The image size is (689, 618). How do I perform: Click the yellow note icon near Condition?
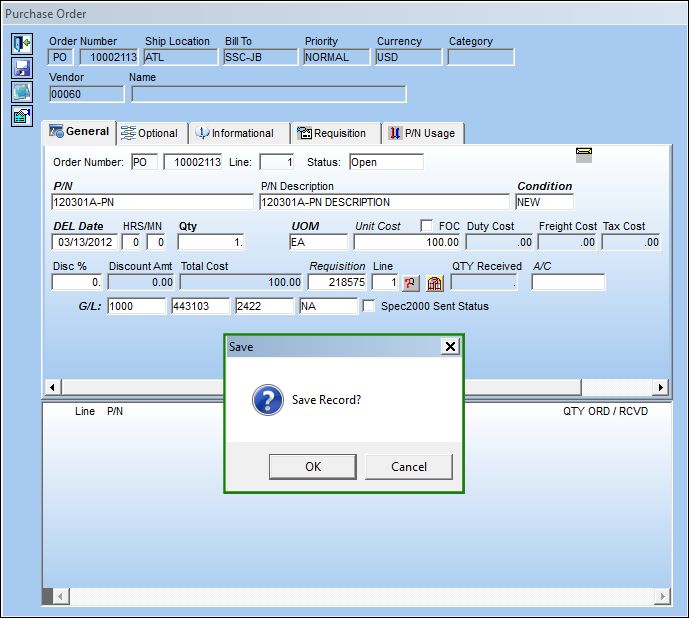pos(584,155)
